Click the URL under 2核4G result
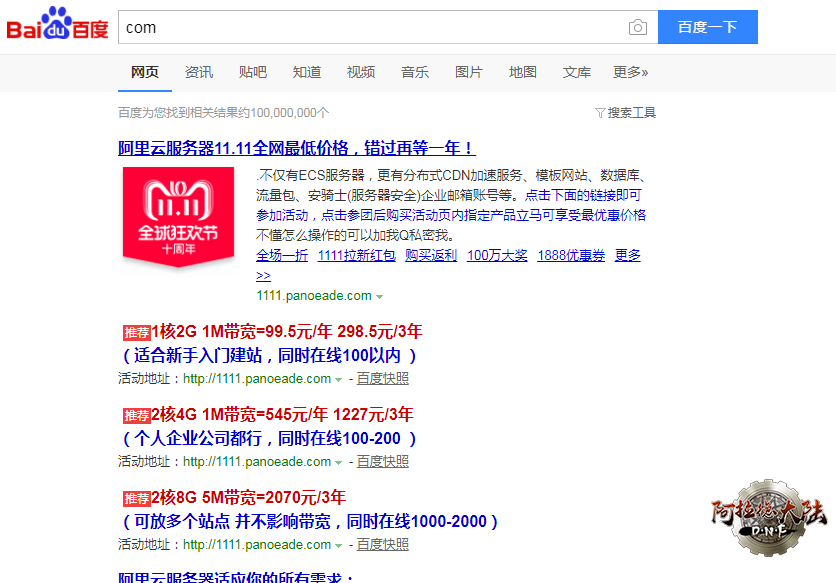This screenshot has height=583, width=836. point(257,462)
